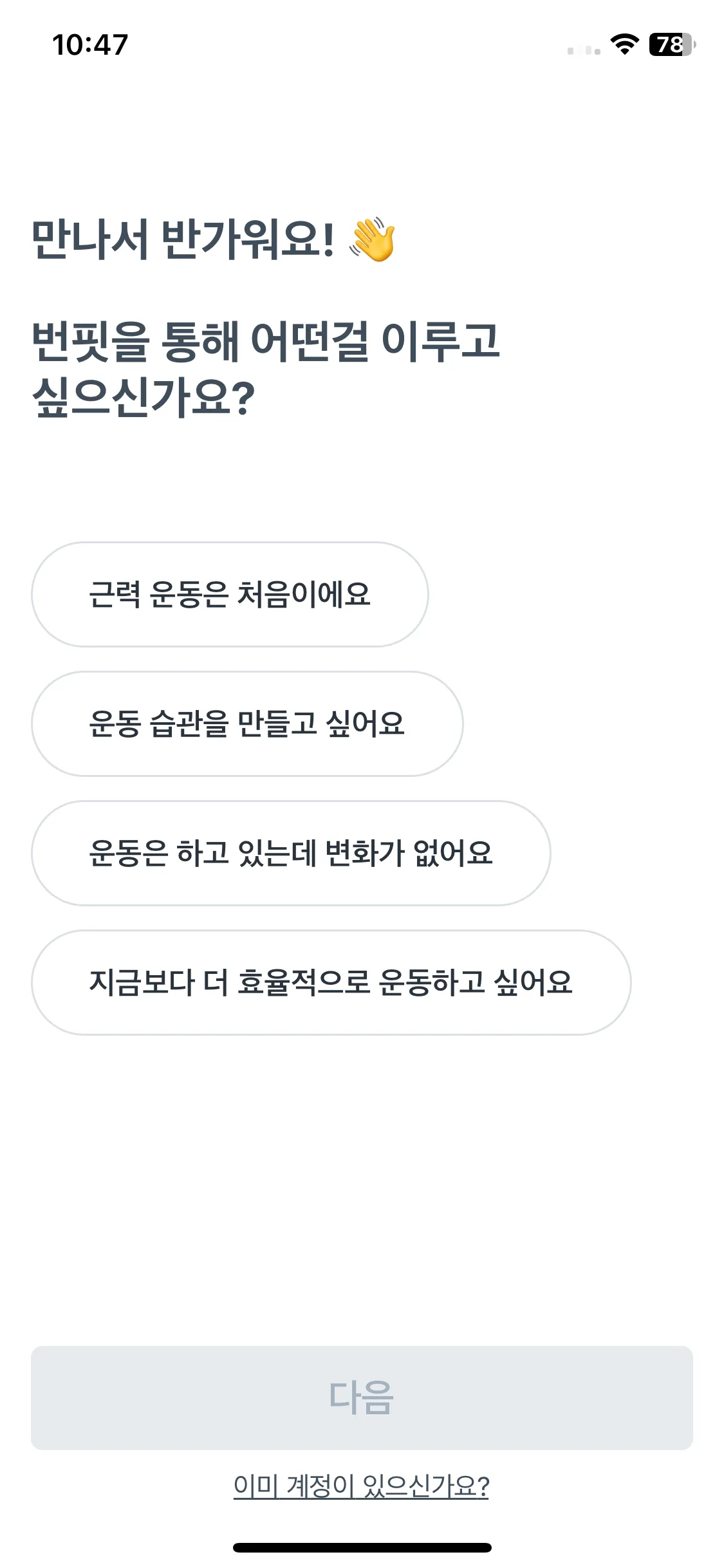724x1568 pixels.
Task: Go to login via existing-account link
Action: pos(361,1486)
